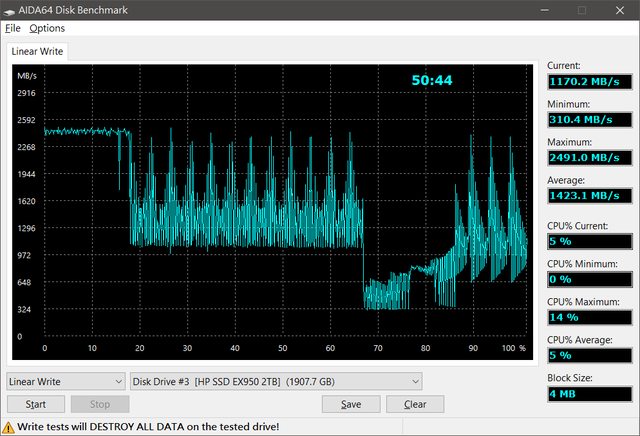Click the 50:44 elapsed timer on graph
This screenshot has width=640, height=436.
click(432, 80)
